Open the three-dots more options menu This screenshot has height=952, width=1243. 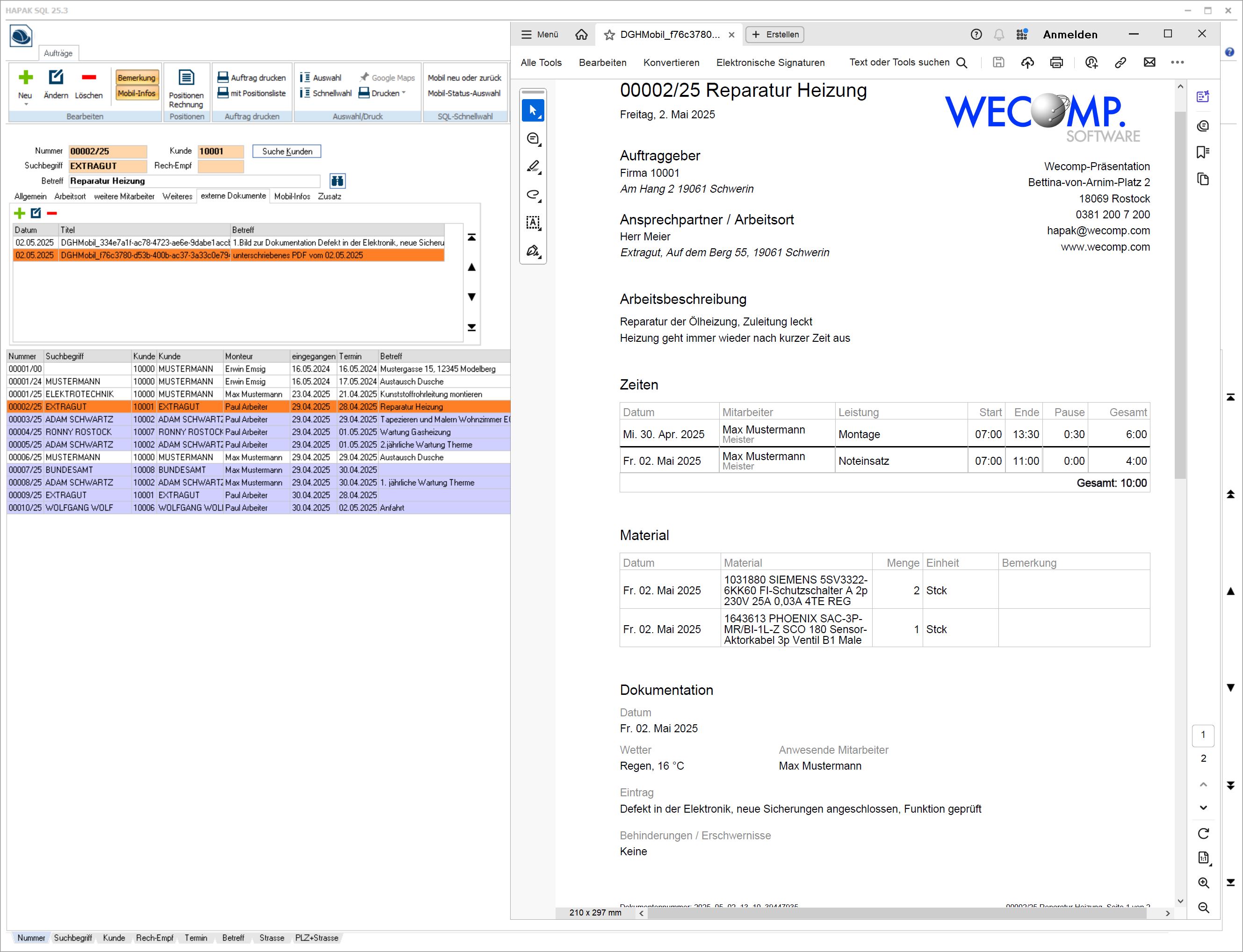pyautogui.click(x=1177, y=62)
